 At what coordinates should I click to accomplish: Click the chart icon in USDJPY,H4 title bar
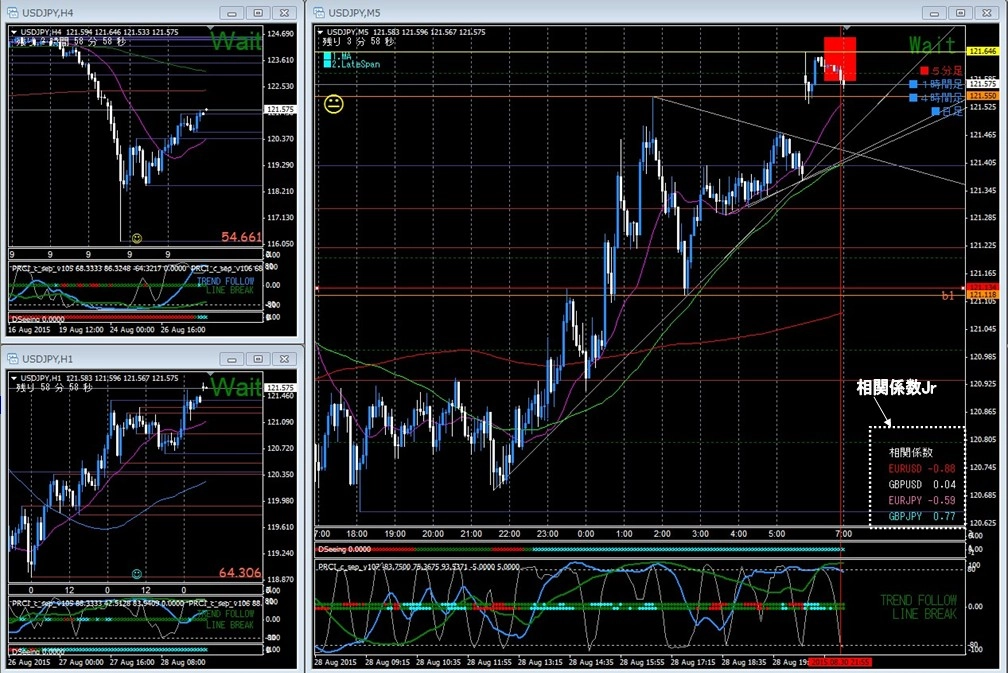[12, 13]
